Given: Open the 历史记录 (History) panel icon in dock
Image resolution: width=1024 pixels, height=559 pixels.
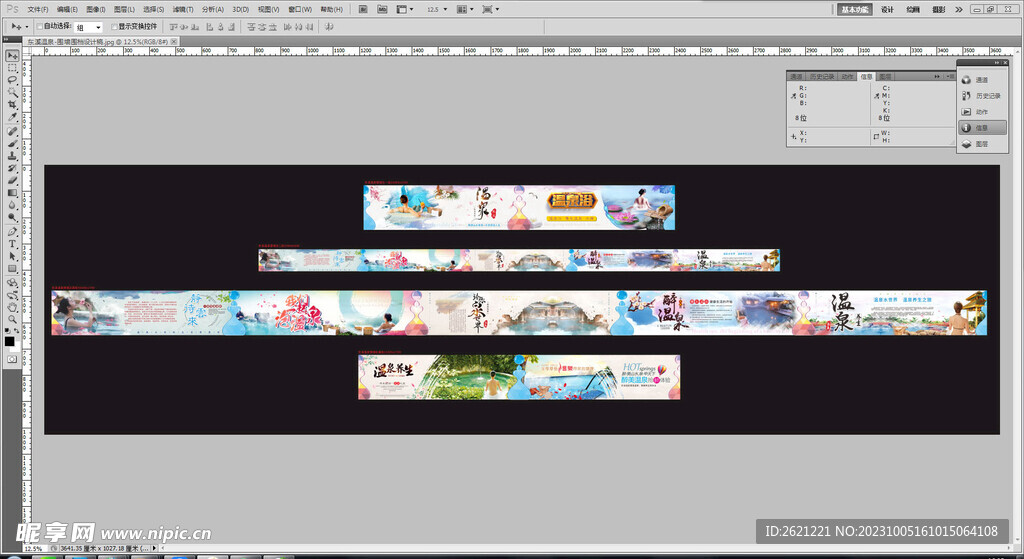Looking at the screenshot, I should tap(967, 96).
